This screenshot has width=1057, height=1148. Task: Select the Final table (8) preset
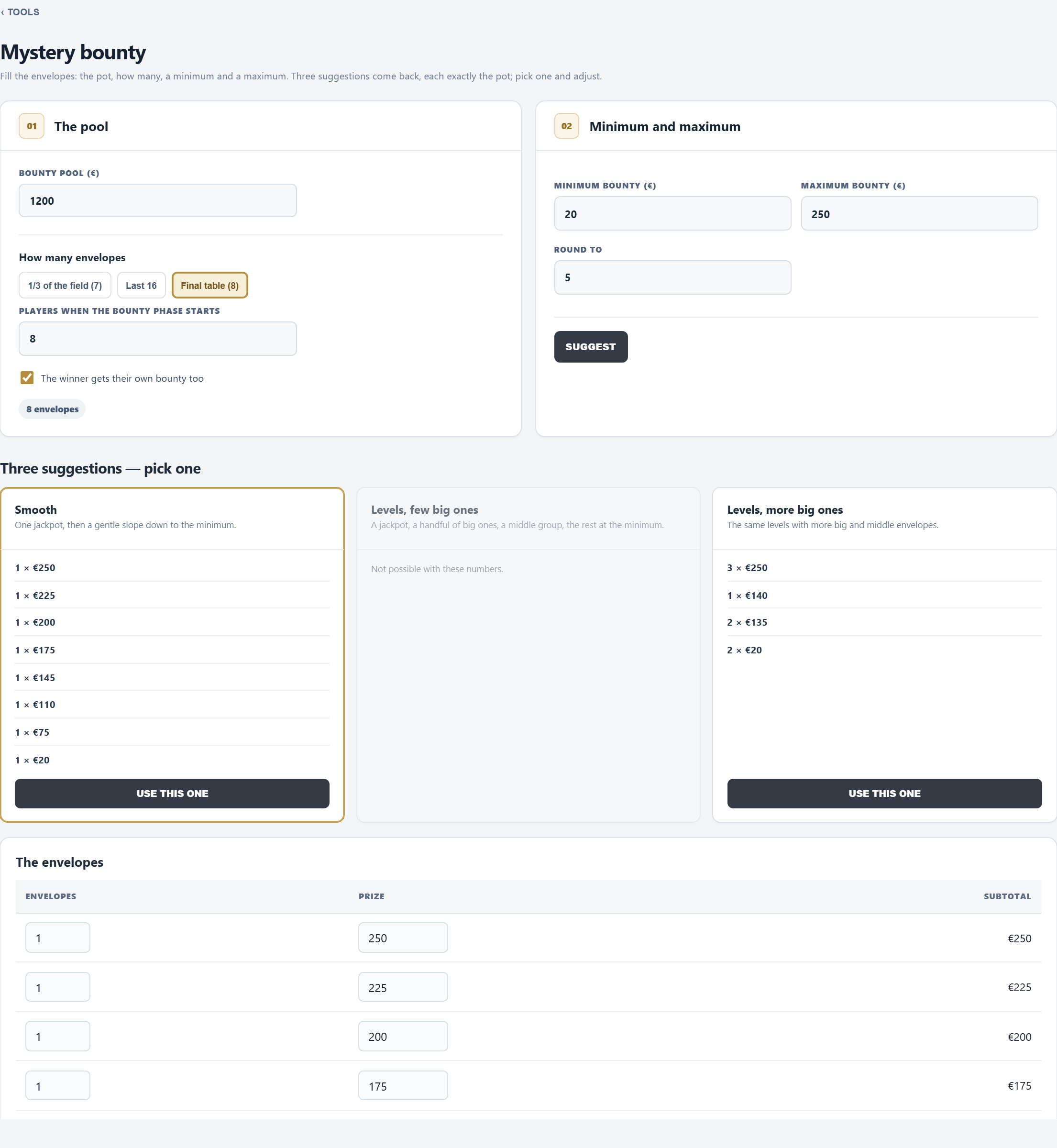[x=209, y=286]
